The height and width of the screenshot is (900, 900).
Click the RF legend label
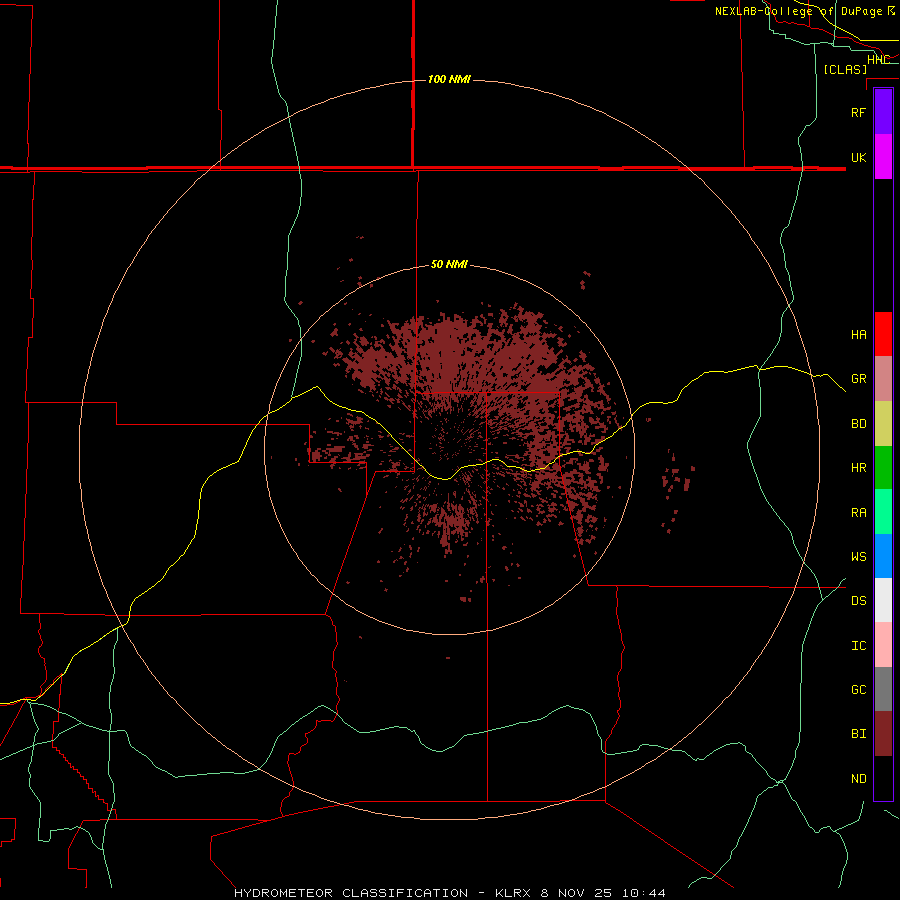[858, 112]
